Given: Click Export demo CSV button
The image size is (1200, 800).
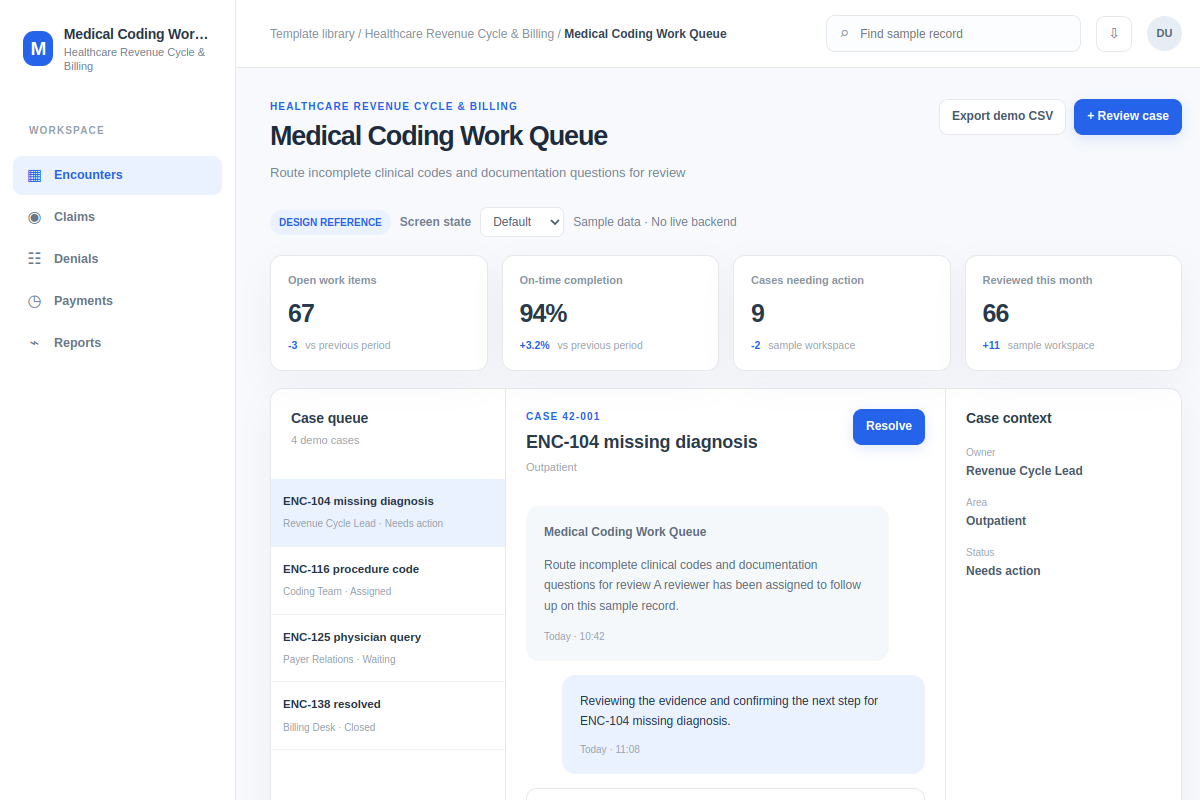Looking at the screenshot, I should pos(1002,116).
